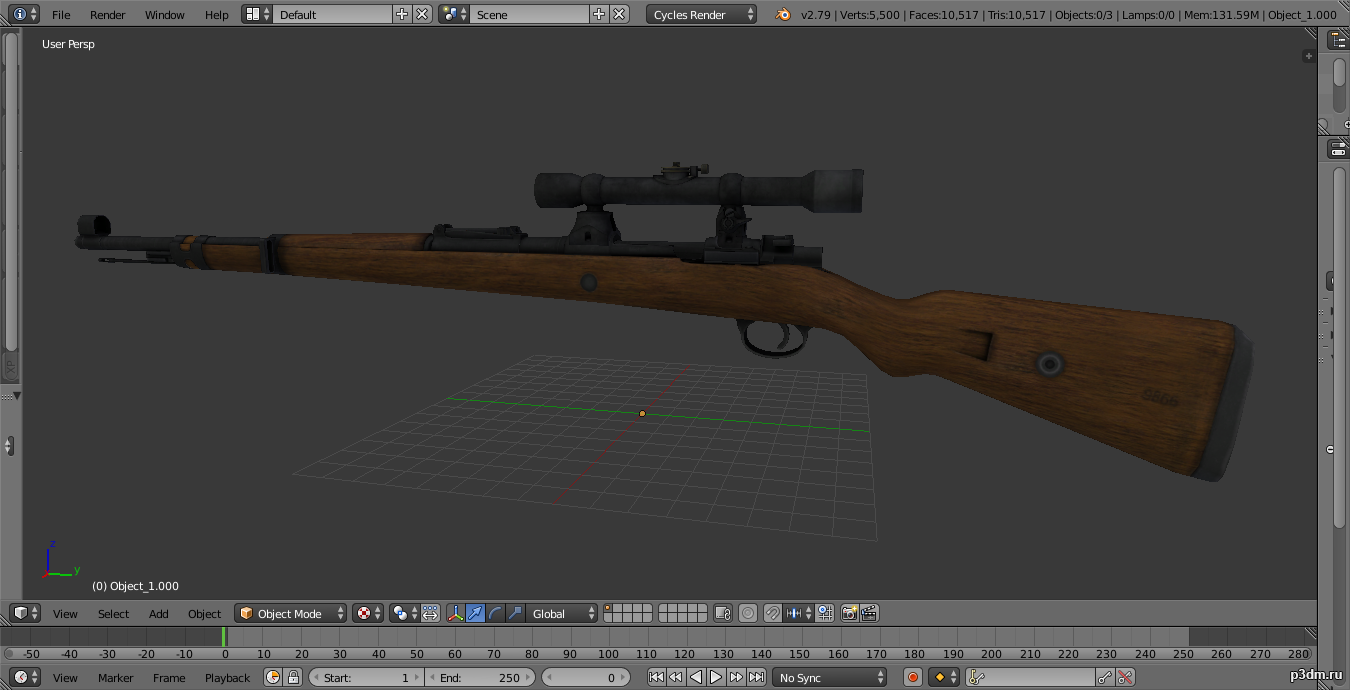Toggle auto keyframe record button

(912, 677)
